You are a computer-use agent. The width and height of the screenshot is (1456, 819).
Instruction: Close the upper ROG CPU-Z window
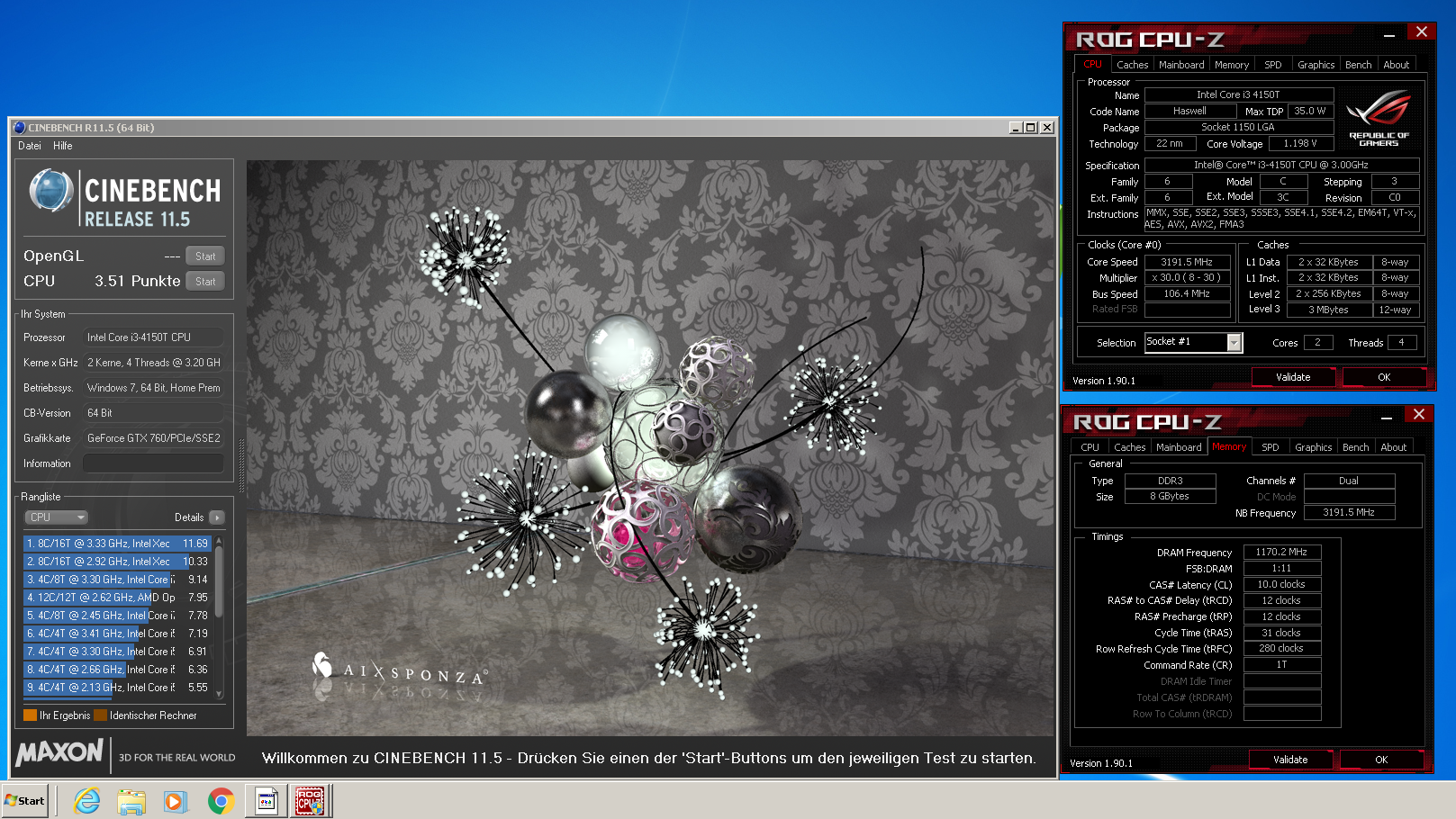[x=1422, y=32]
